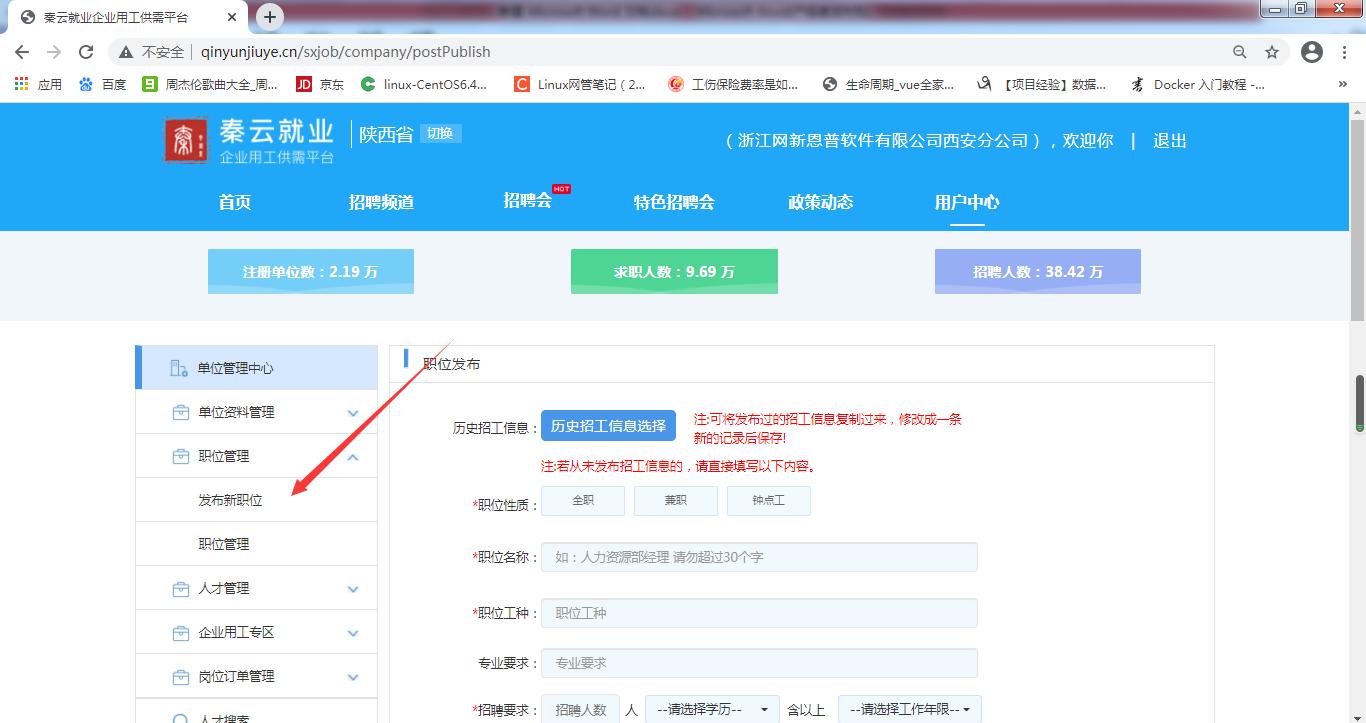Screen dimensions: 1366x723
Task: Close the 秦云就业 browser tab
Action: coord(231,17)
